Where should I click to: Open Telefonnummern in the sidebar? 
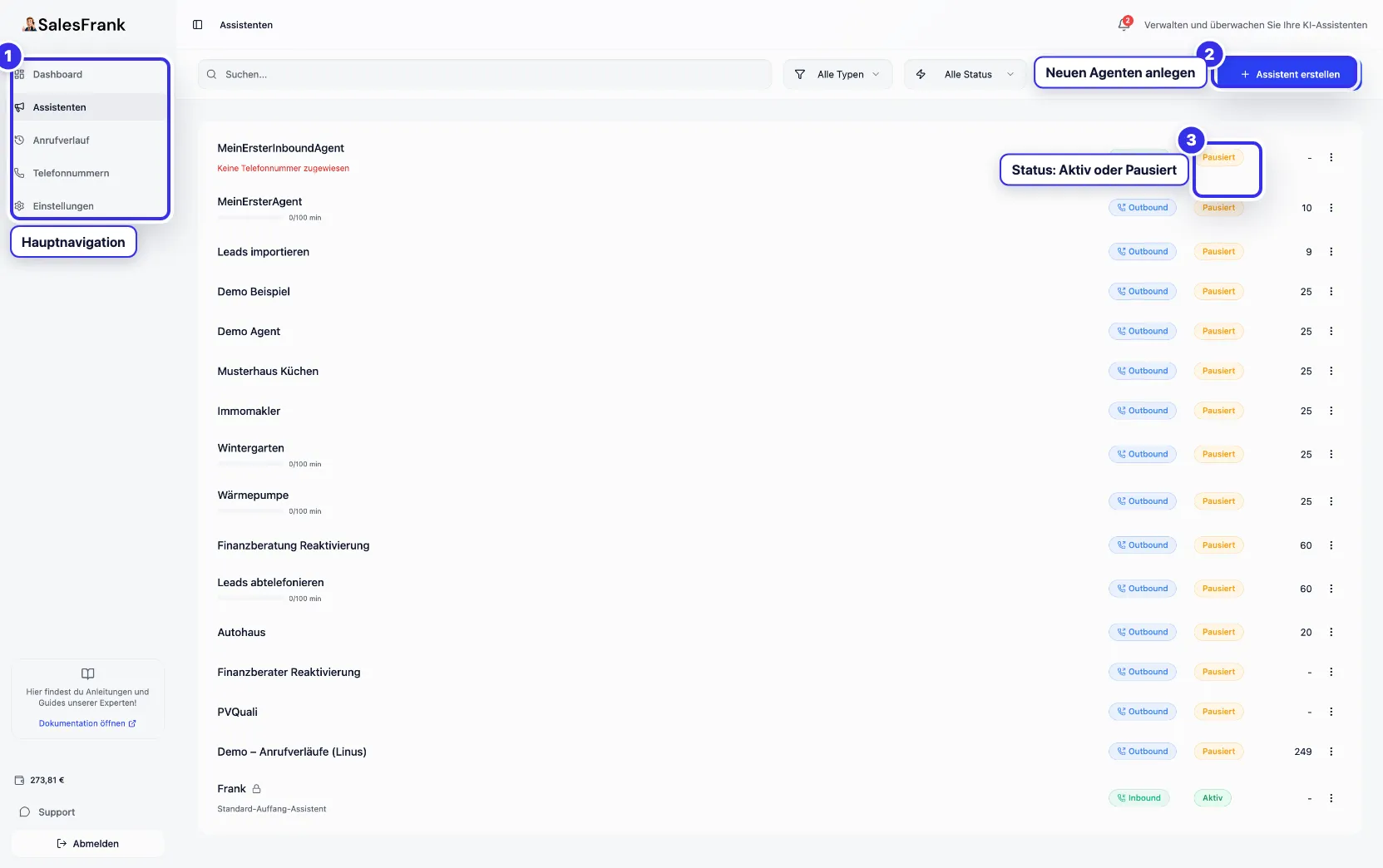pyautogui.click(x=90, y=173)
